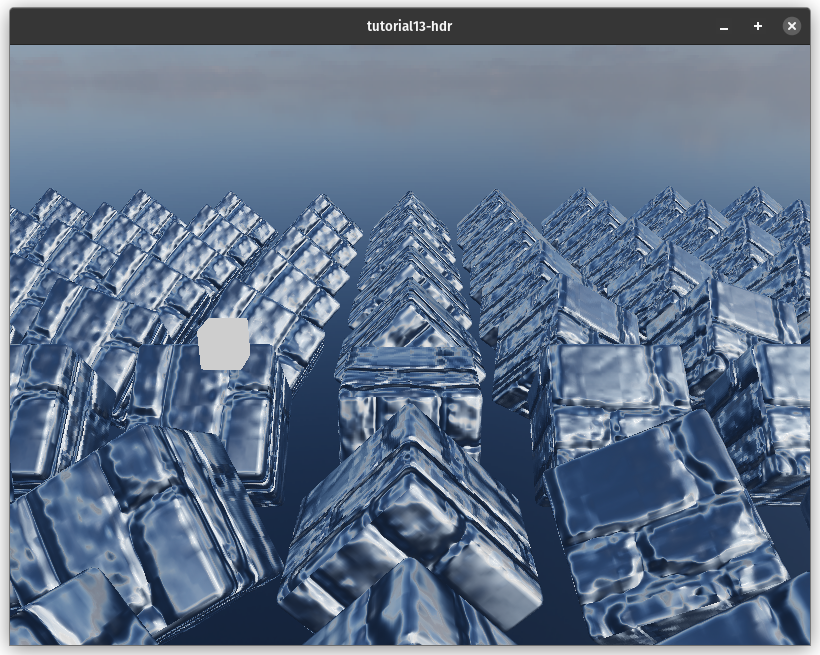The height and width of the screenshot is (655, 820).
Task: Close the tutorial13-hdr window
Action: (792, 26)
